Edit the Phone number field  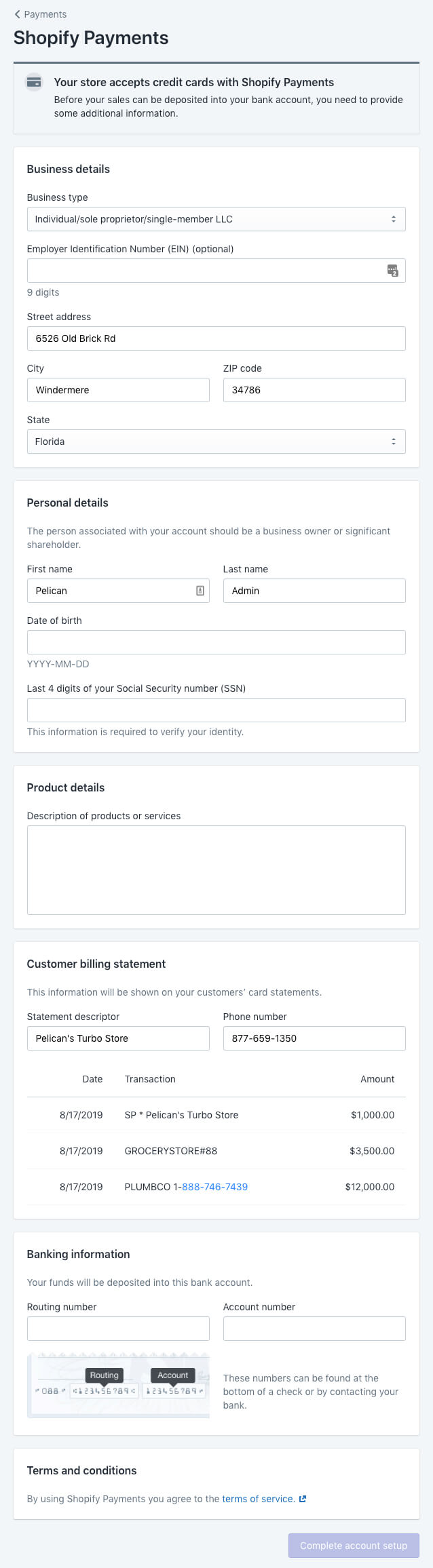[x=314, y=1038]
